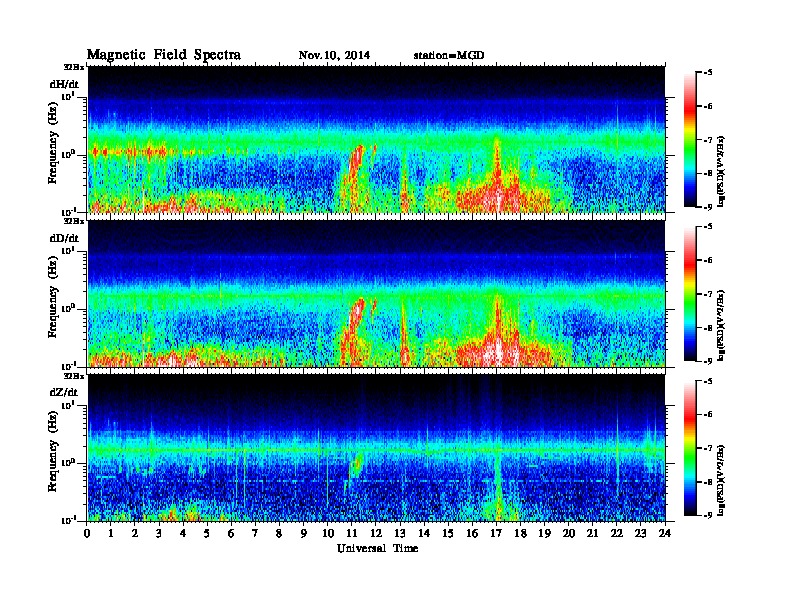Click the "-6" value on the dD/dt color bar

(708, 261)
